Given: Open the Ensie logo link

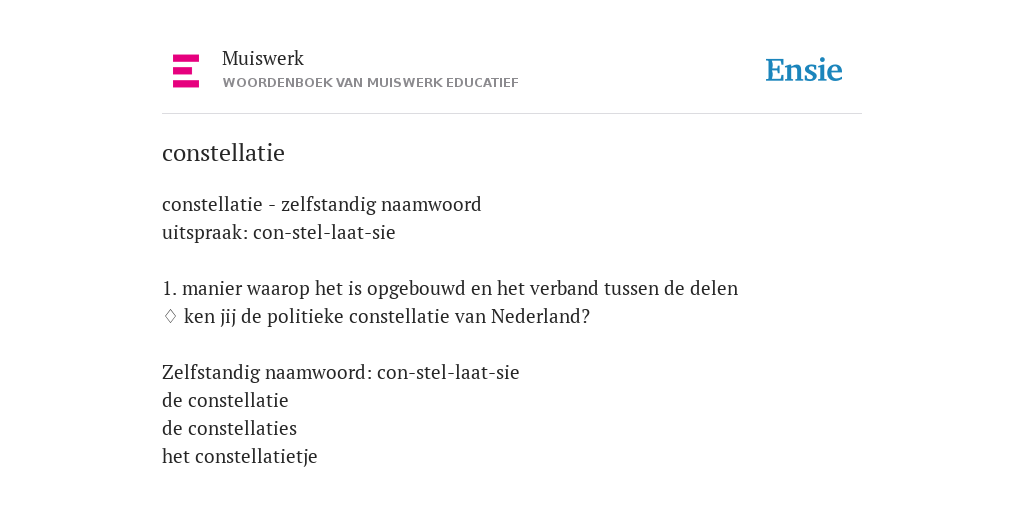Looking at the screenshot, I should click(x=804, y=70).
